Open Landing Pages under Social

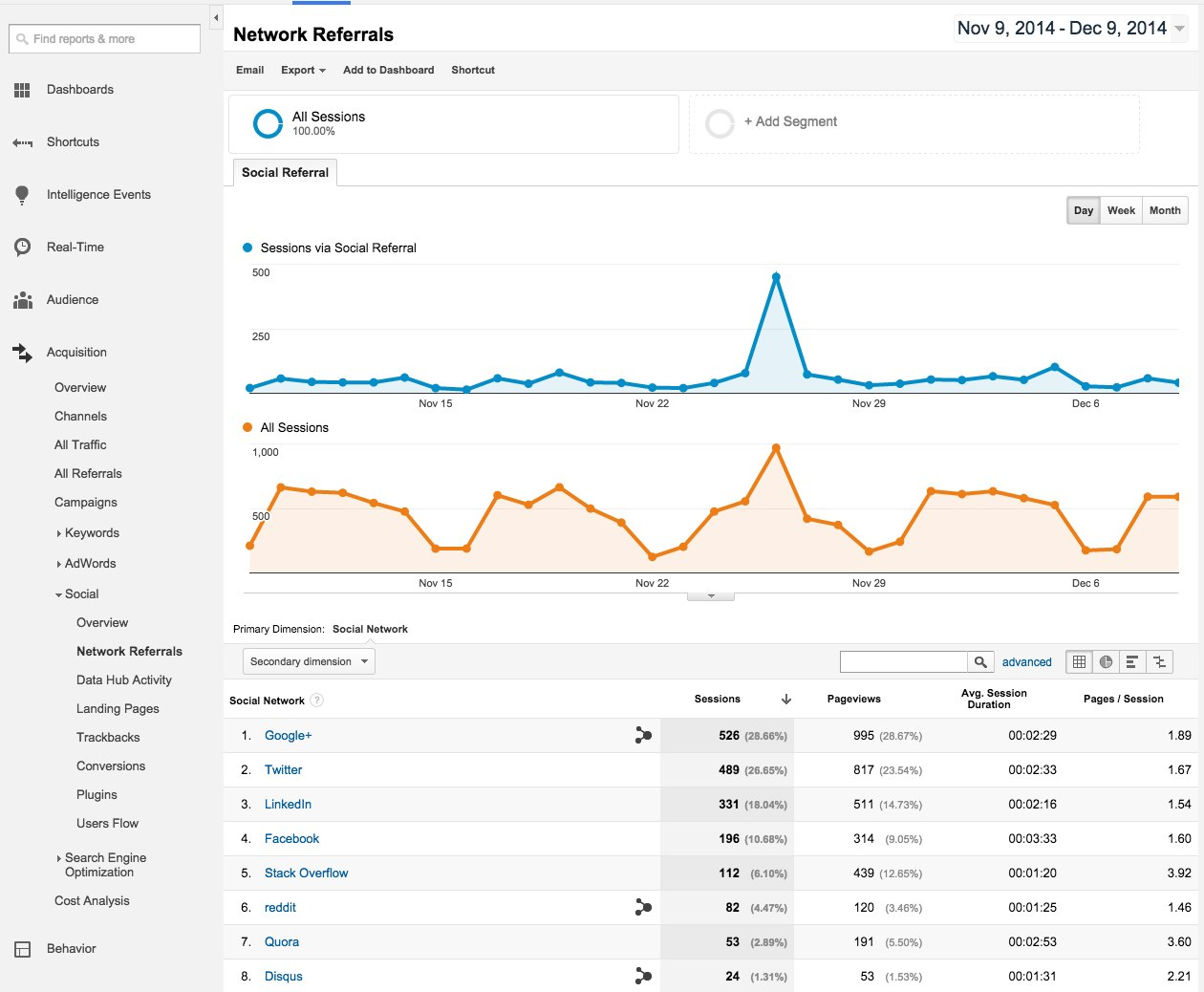click(118, 708)
